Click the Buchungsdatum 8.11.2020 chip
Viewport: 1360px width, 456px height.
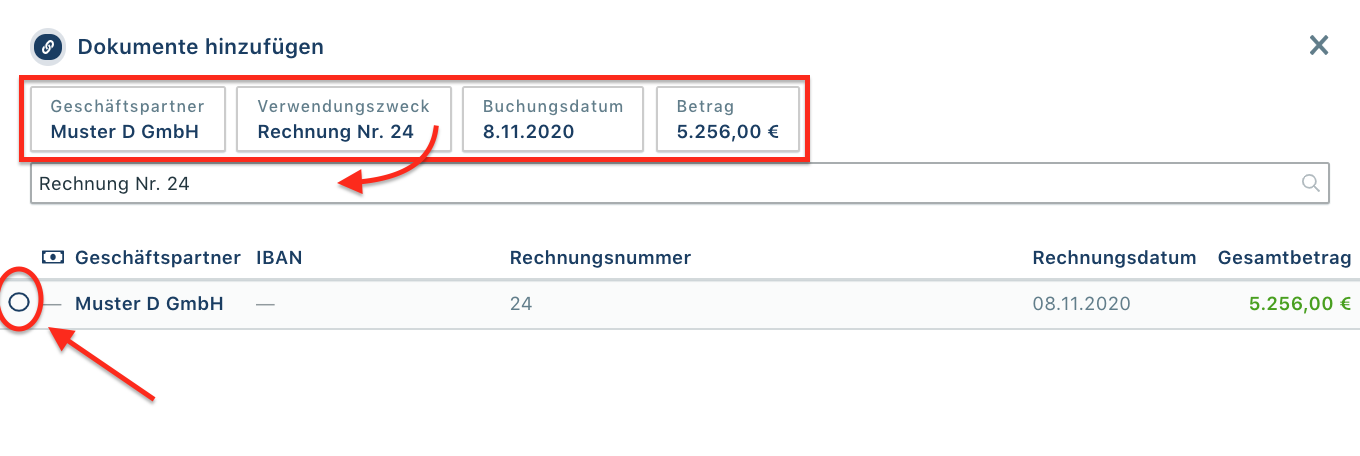tap(552, 119)
